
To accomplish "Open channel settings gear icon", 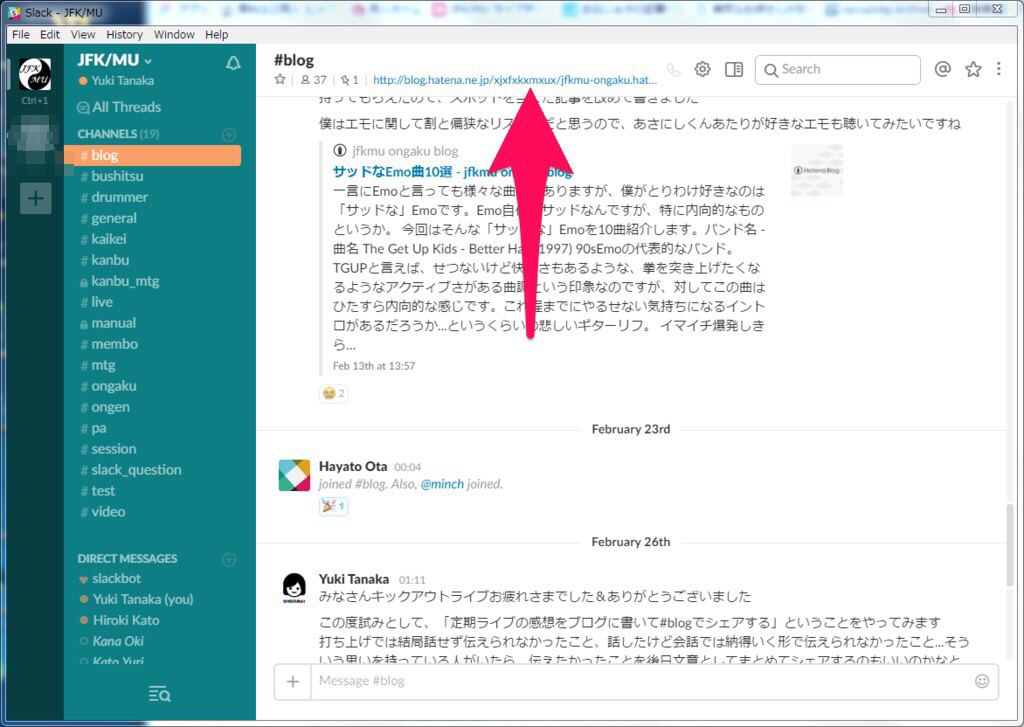I will click(703, 69).
